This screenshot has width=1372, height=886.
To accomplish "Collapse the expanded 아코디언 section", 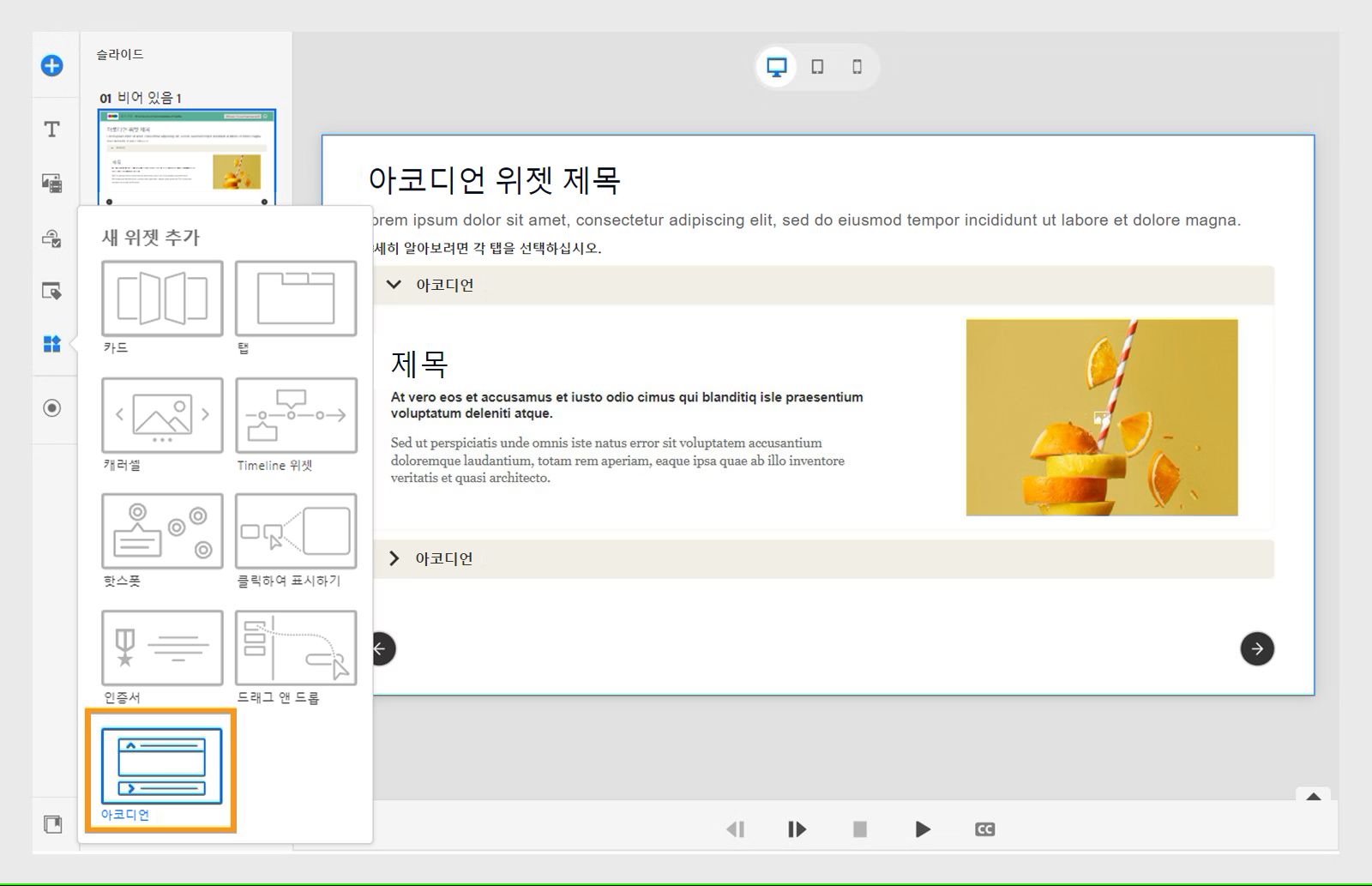I will coord(394,285).
